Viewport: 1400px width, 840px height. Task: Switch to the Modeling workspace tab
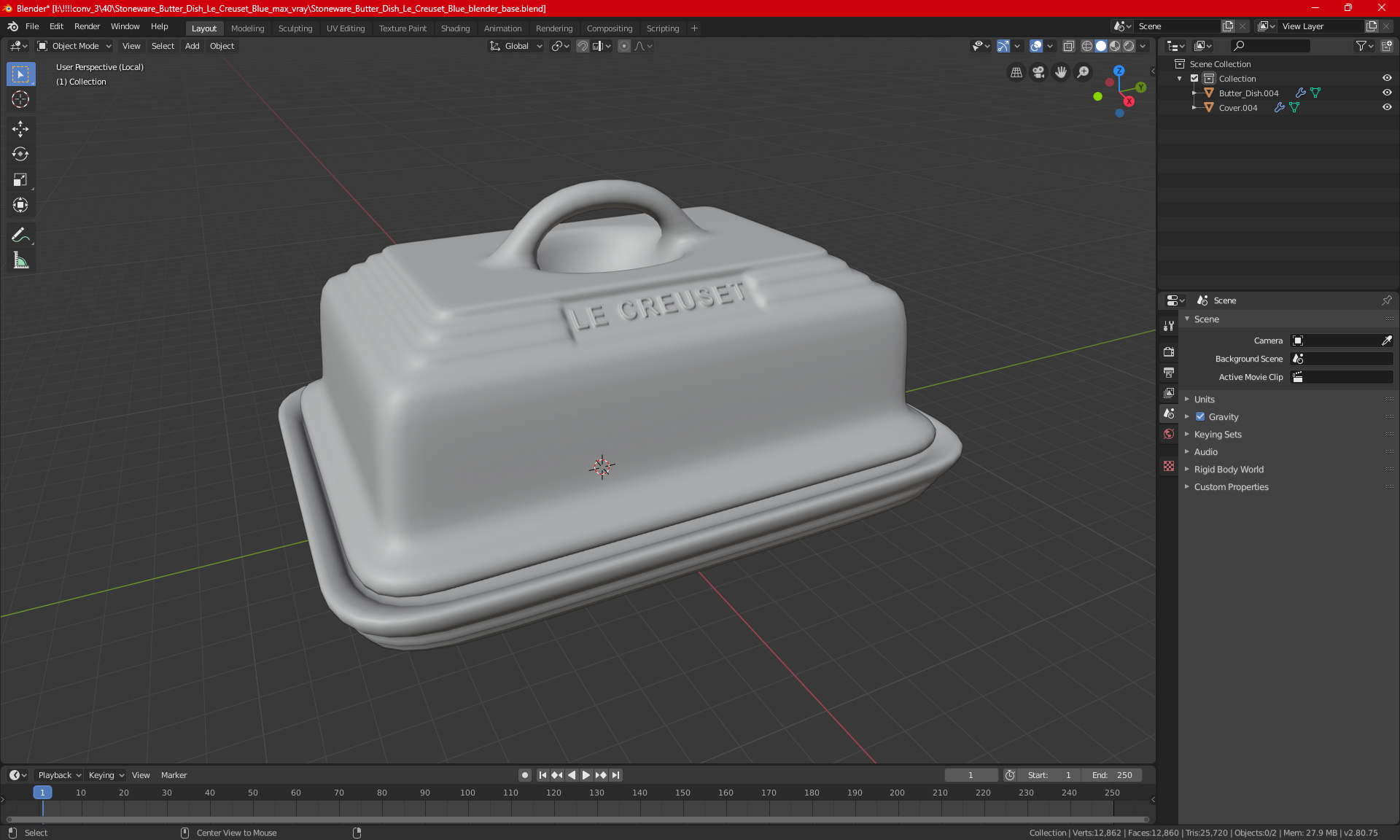pyautogui.click(x=247, y=28)
